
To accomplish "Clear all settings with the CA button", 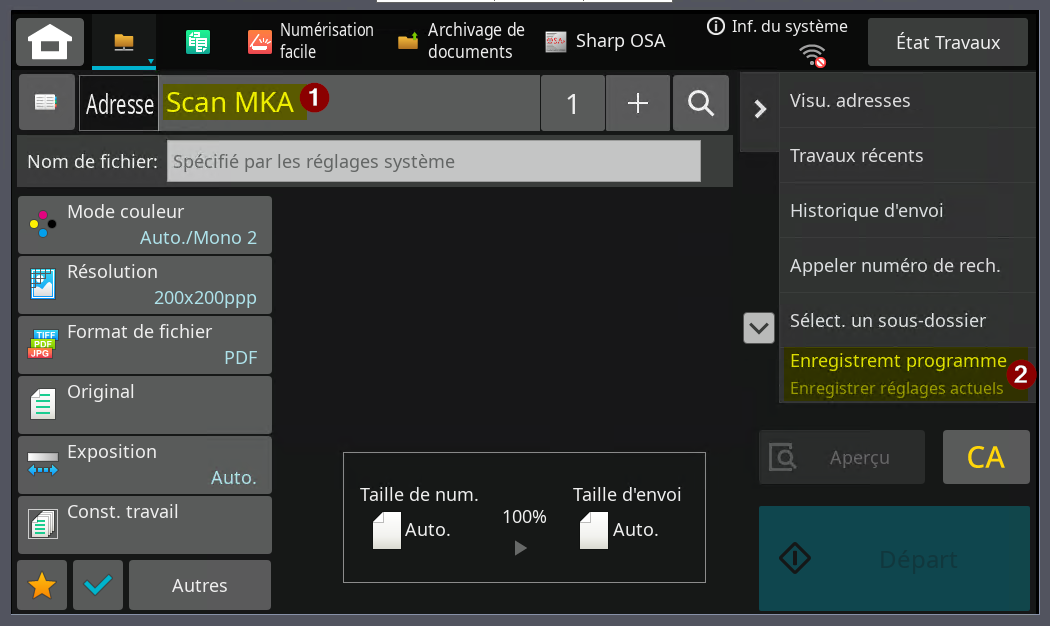I will point(986,457).
